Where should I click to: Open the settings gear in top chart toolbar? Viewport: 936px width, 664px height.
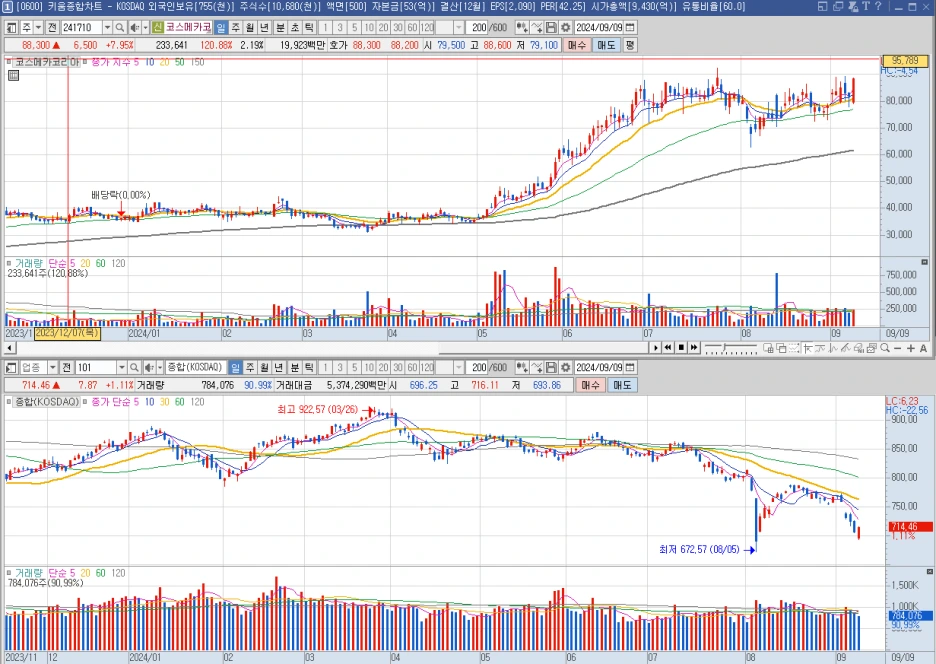pyautogui.click(x=565, y=27)
